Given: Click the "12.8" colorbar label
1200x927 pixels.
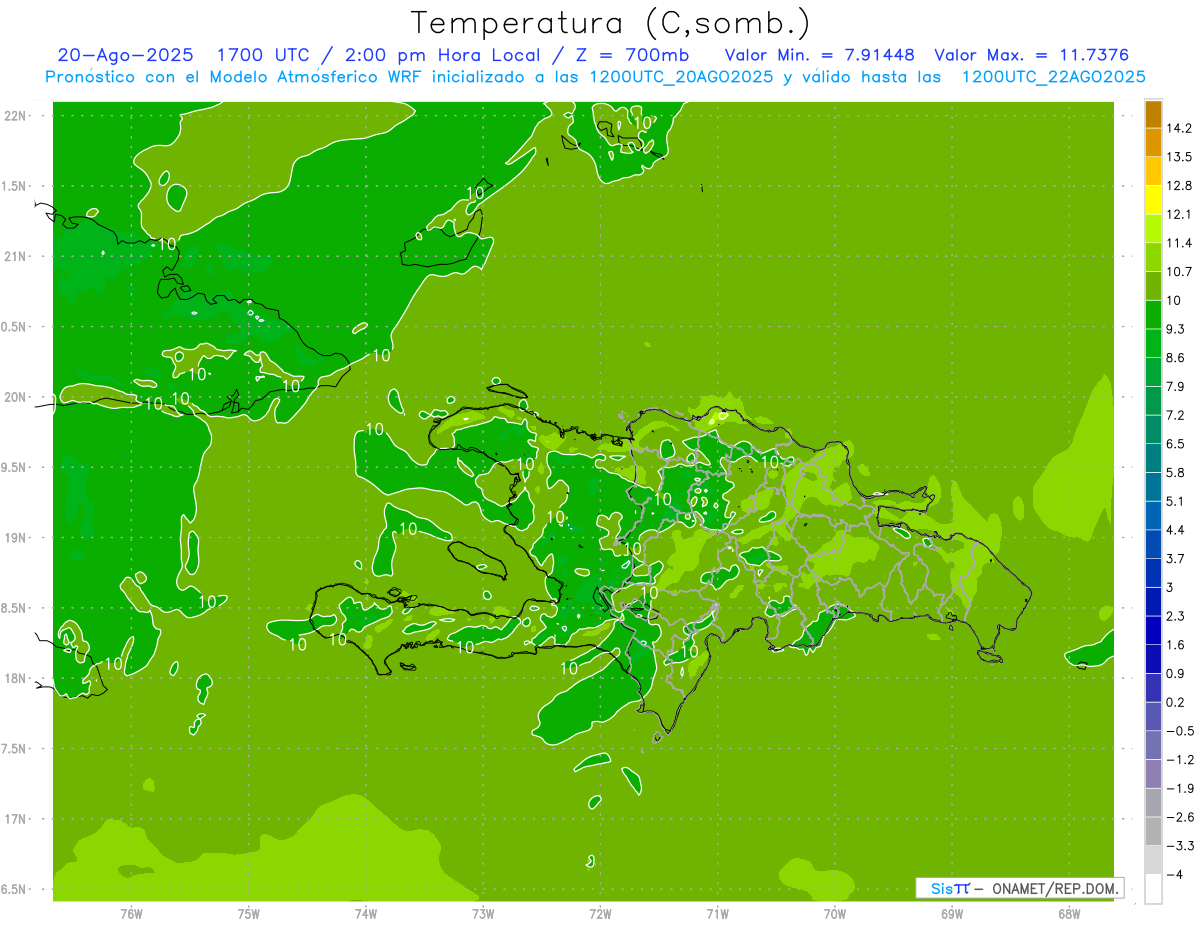Looking at the screenshot, I should pyautogui.click(x=1179, y=186).
